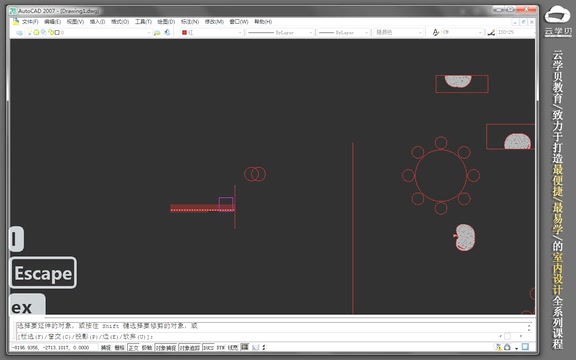Open the 文件(F) menu

click(x=30, y=22)
